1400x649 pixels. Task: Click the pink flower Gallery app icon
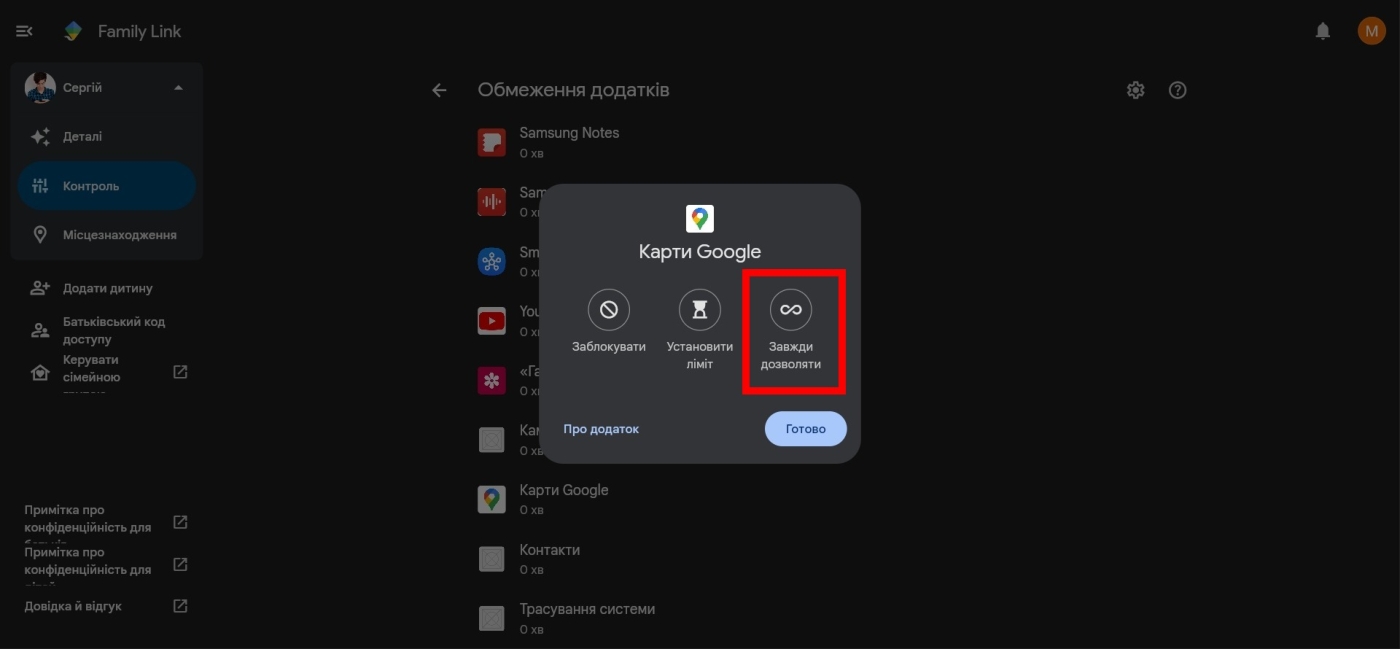(x=491, y=381)
